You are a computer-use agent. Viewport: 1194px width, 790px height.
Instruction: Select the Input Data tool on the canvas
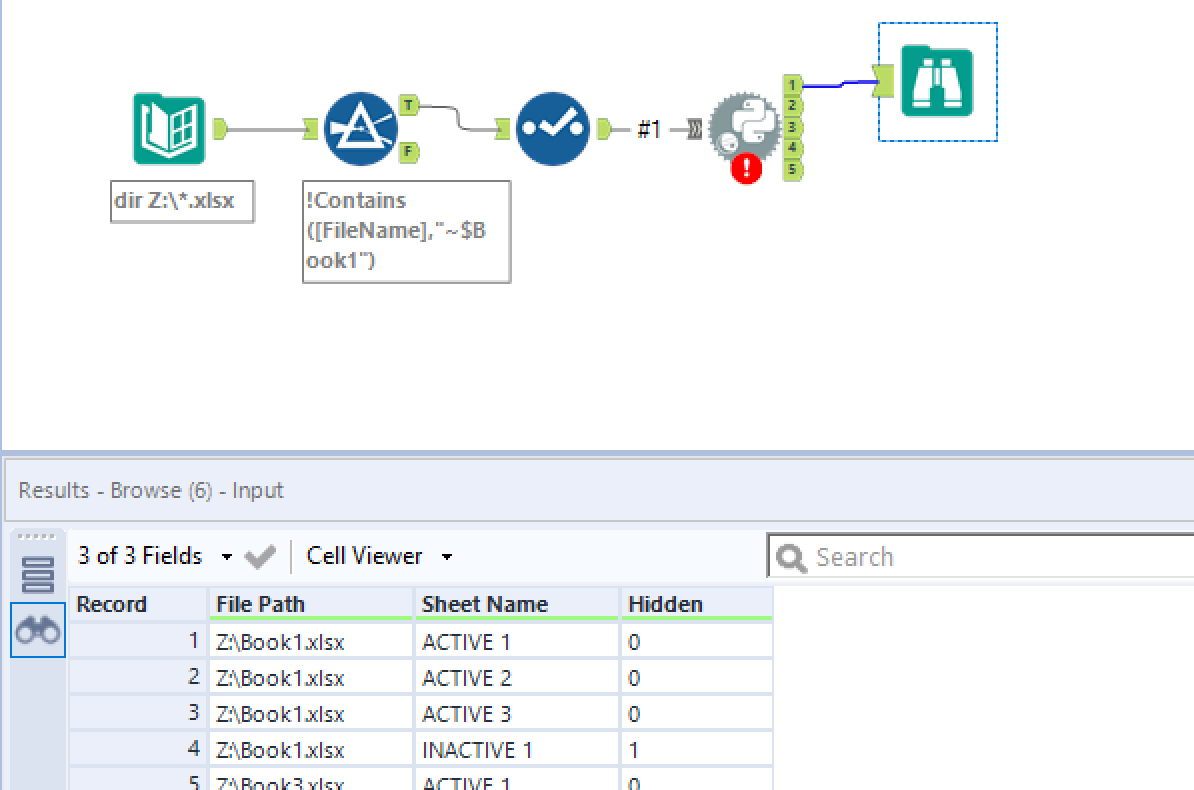pyautogui.click(x=170, y=128)
